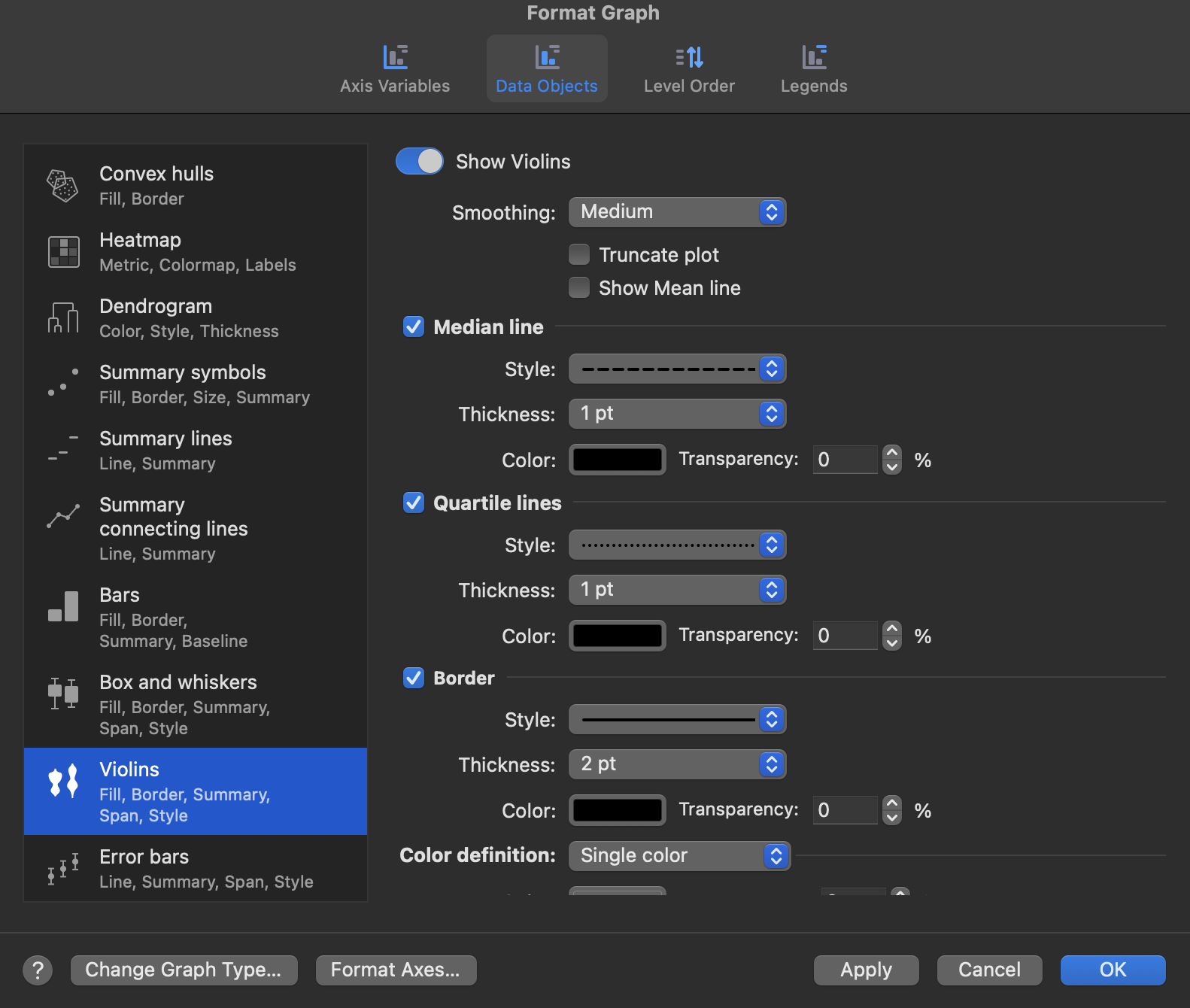This screenshot has height=1008, width=1190.
Task: Select the Heatmap grid icon
Action: [63, 252]
